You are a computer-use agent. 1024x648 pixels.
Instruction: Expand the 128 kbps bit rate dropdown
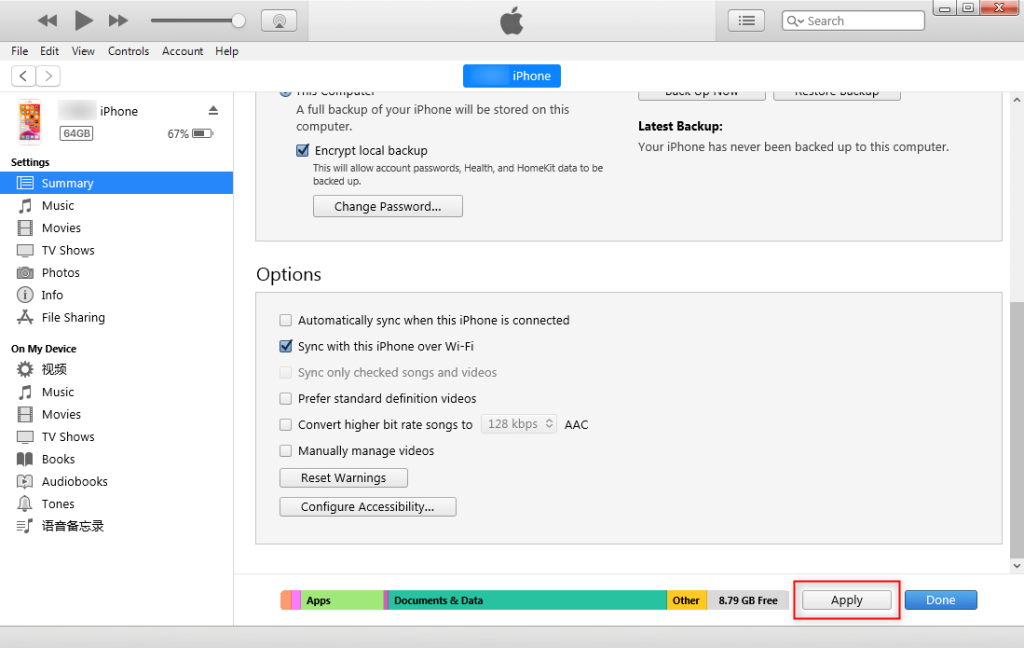tap(519, 424)
